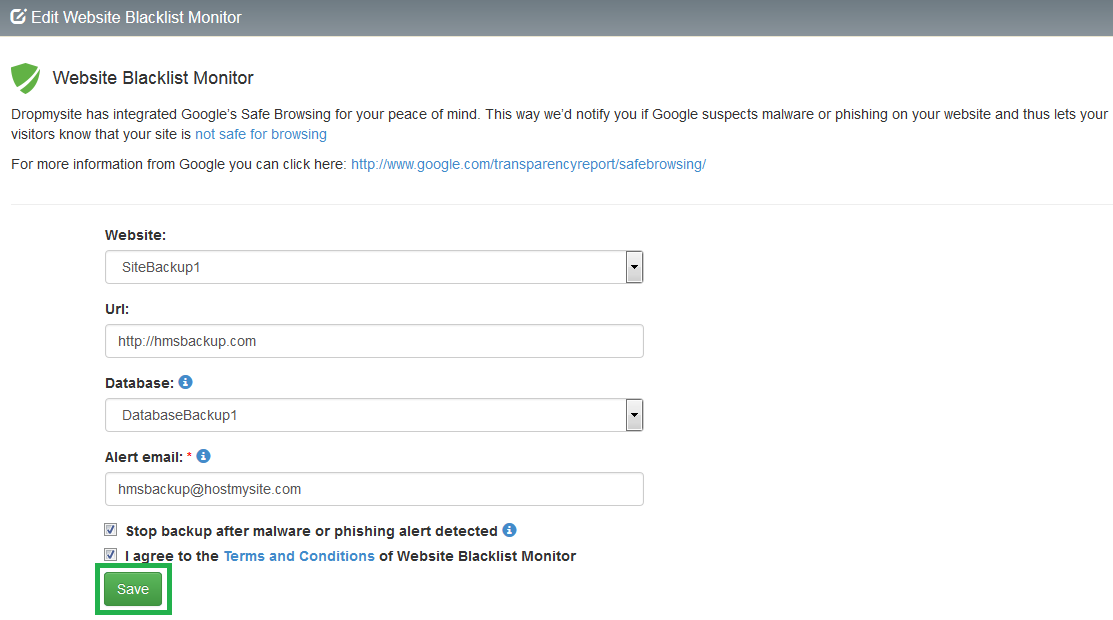
Task: Click the edit pencil icon in header
Action: 18,16
